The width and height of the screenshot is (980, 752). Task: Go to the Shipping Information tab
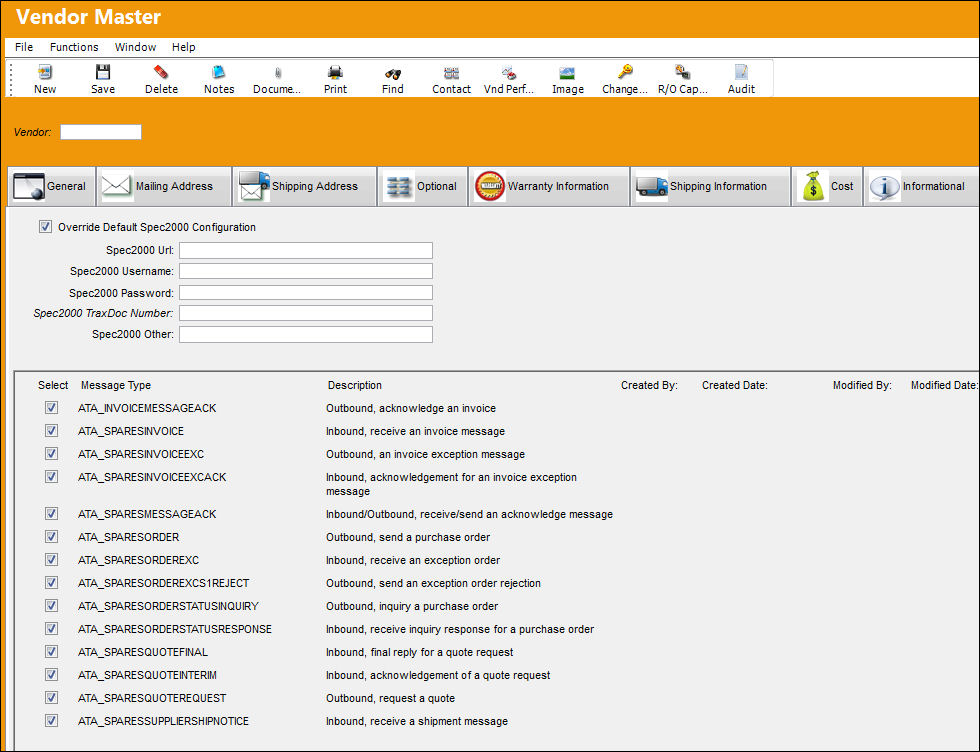711,186
